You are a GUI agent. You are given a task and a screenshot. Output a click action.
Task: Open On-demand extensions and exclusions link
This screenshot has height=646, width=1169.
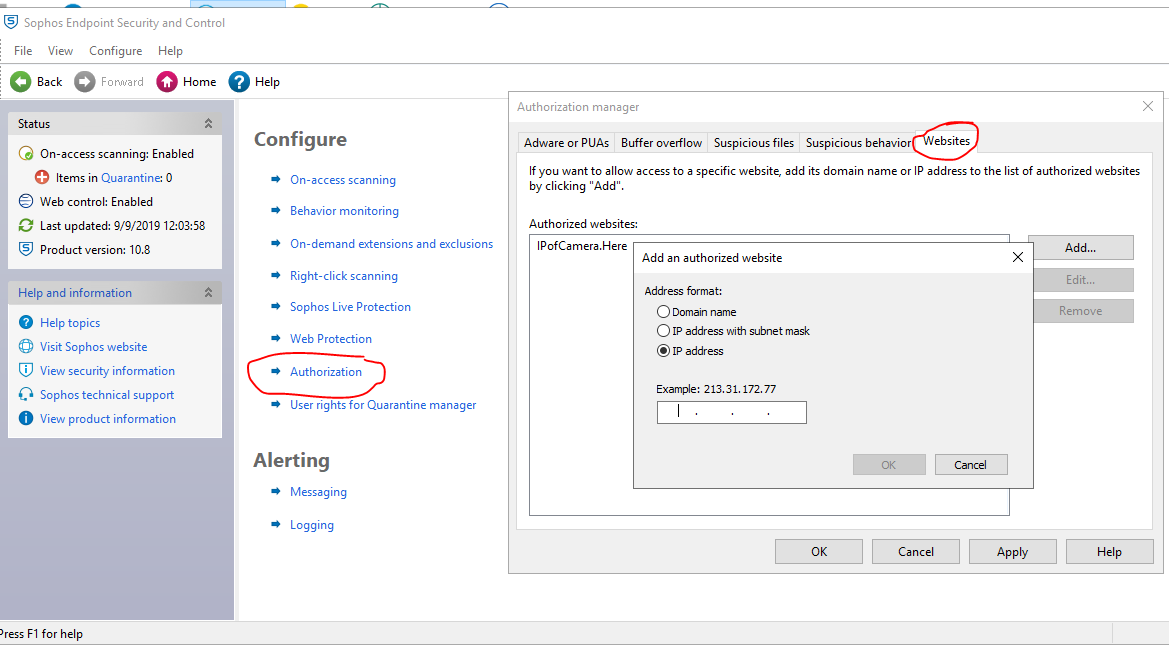click(391, 244)
